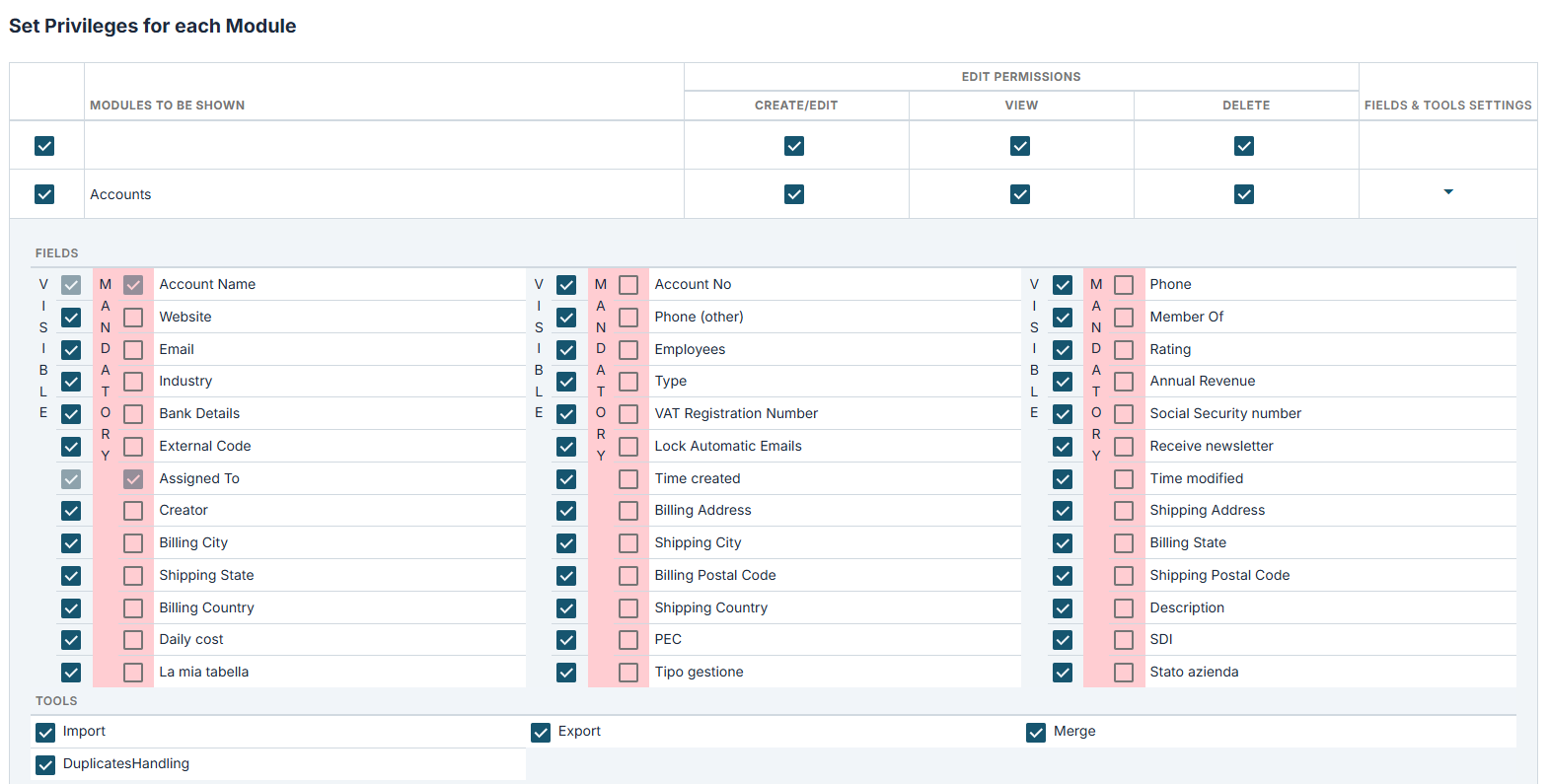Make Website field mandatory
The width and height of the screenshot is (1549, 784).
[133, 318]
